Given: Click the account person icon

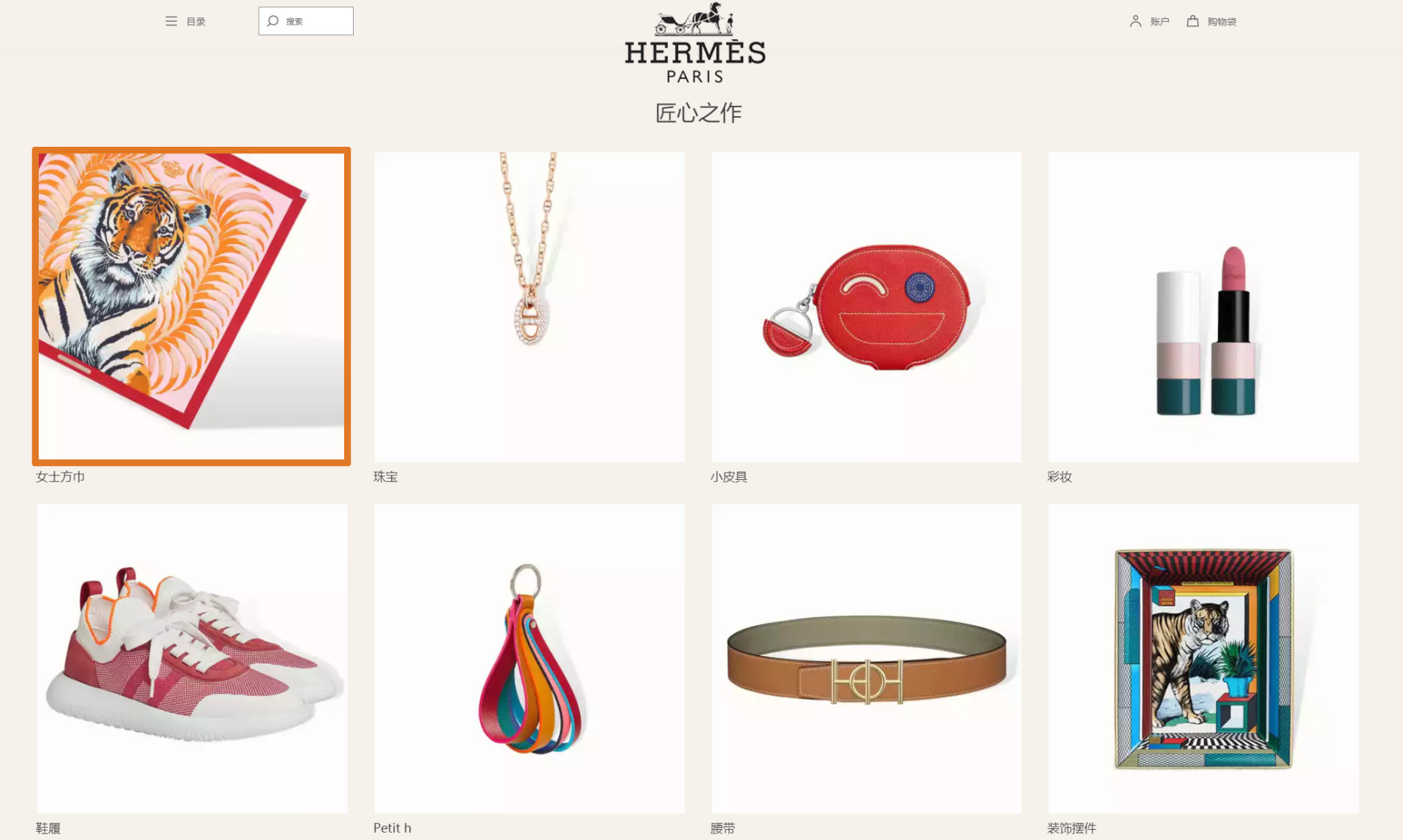Looking at the screenshot, I should click(x=1135, y=21).
